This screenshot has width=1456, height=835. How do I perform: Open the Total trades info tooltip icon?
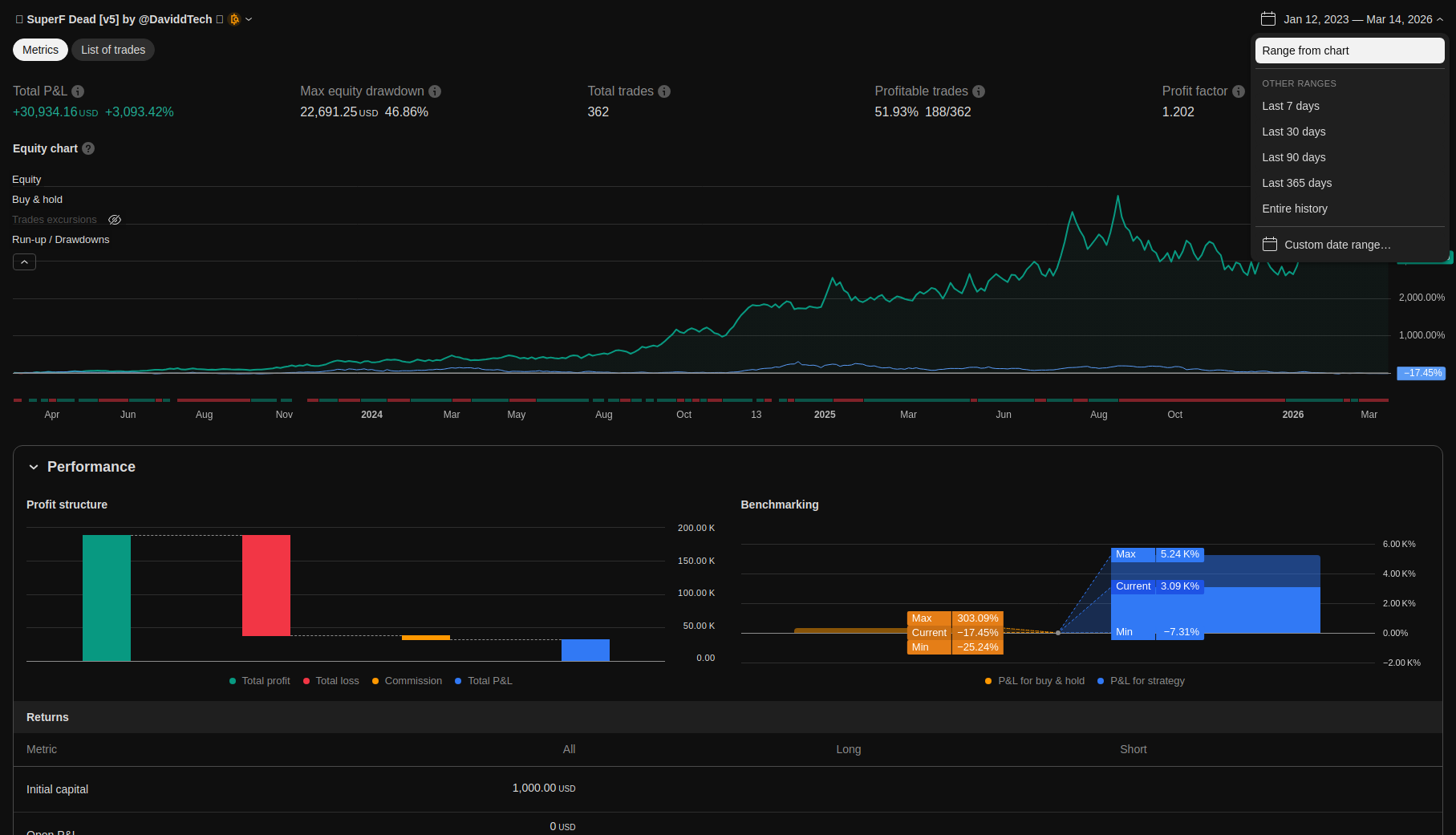tap(664, 91)
